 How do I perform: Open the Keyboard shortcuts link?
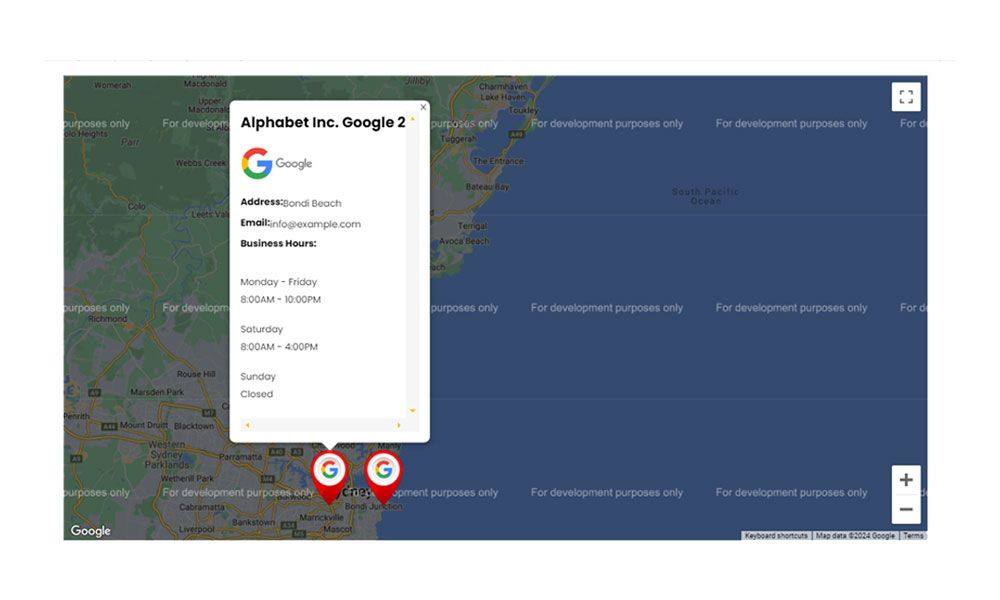click(775, 536)
